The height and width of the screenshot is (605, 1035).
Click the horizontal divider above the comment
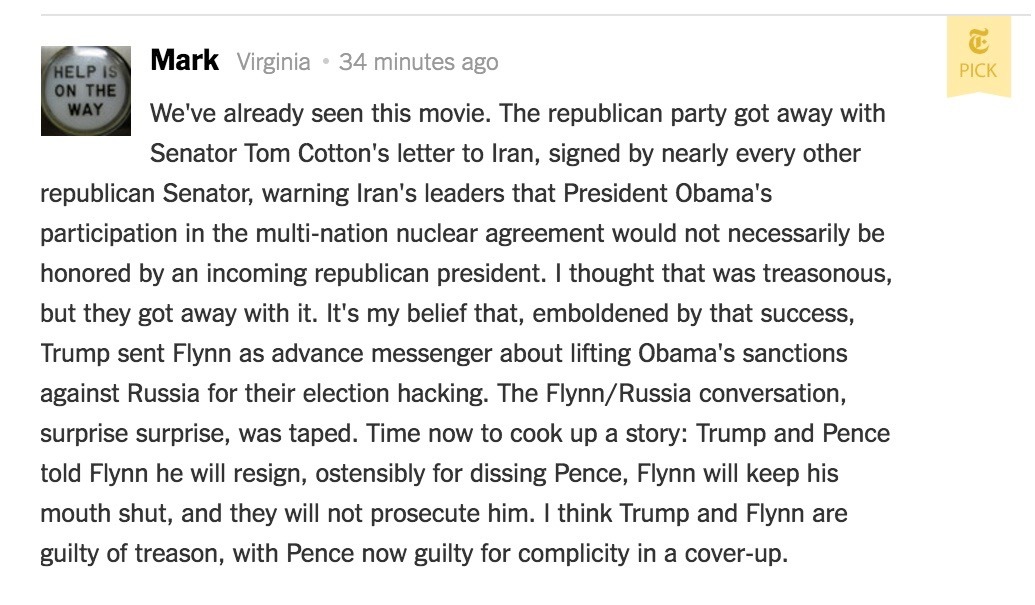500,15
